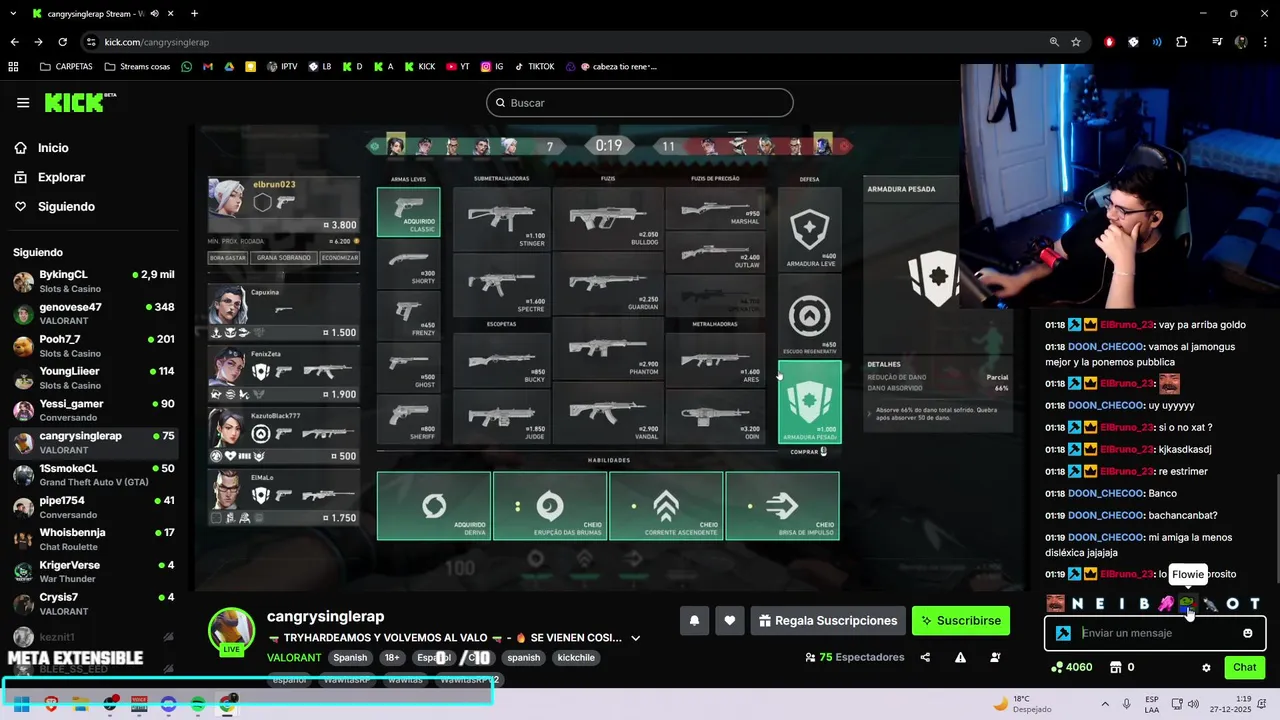Viewport: 1280px width, 720px height.
Task: Open the channel shop icon
Action: tap(1117, 667)
